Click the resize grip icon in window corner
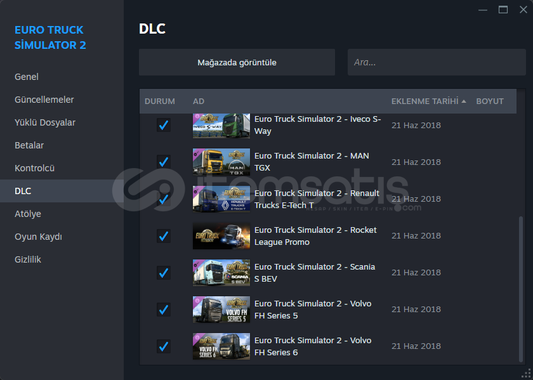This screenshot has width=533, height=380. coord(526,373)
